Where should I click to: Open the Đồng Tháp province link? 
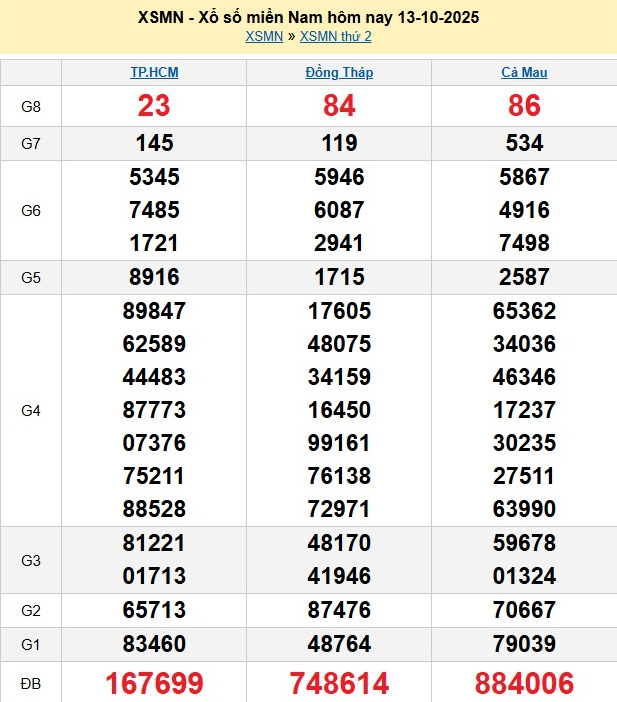pos(339,72)
